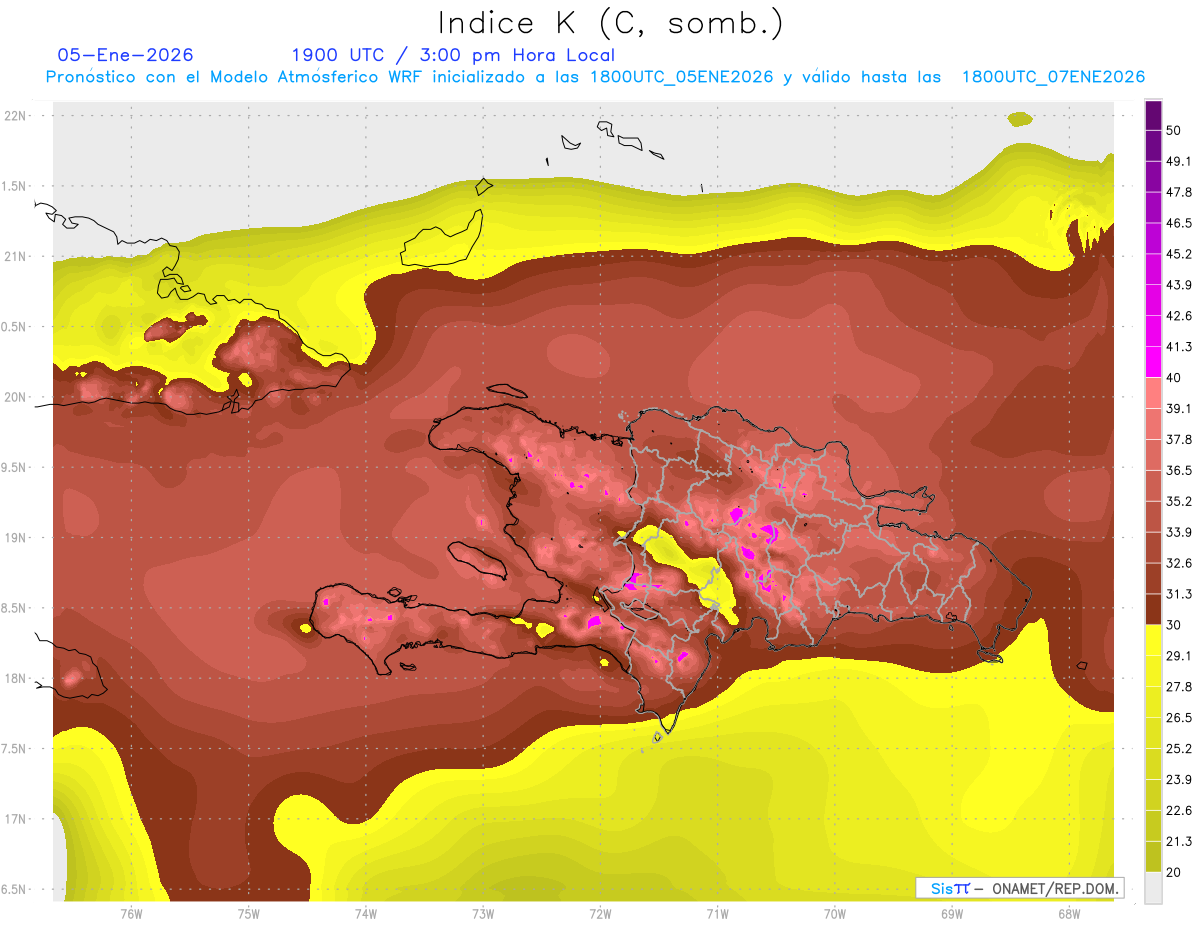The height and width of the screenshot is (927, 1200).
Task: Click the legend value 29.1
Action: [x=1179, y=656]
